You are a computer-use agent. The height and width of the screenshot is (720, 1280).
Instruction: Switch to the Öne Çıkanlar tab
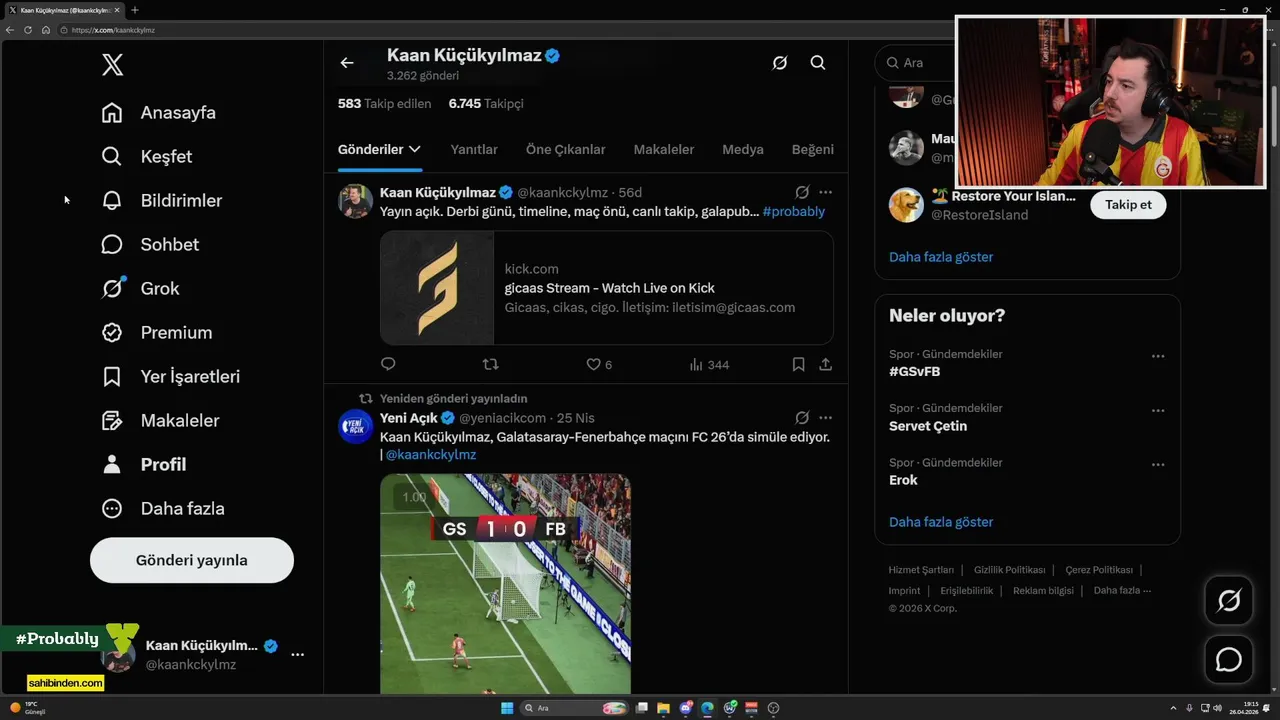point(566,149)
